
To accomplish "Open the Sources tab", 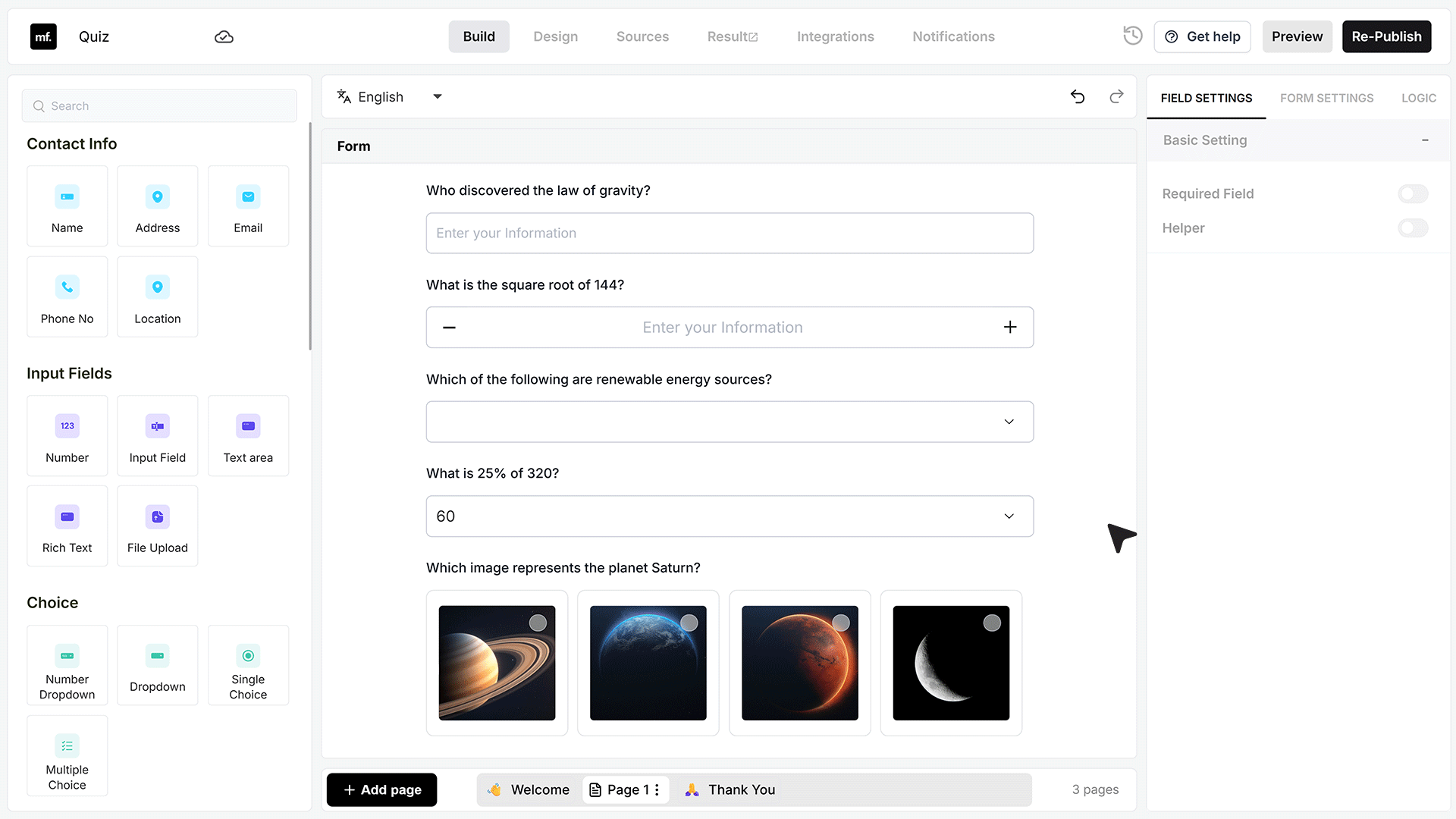I will (642, 36).
